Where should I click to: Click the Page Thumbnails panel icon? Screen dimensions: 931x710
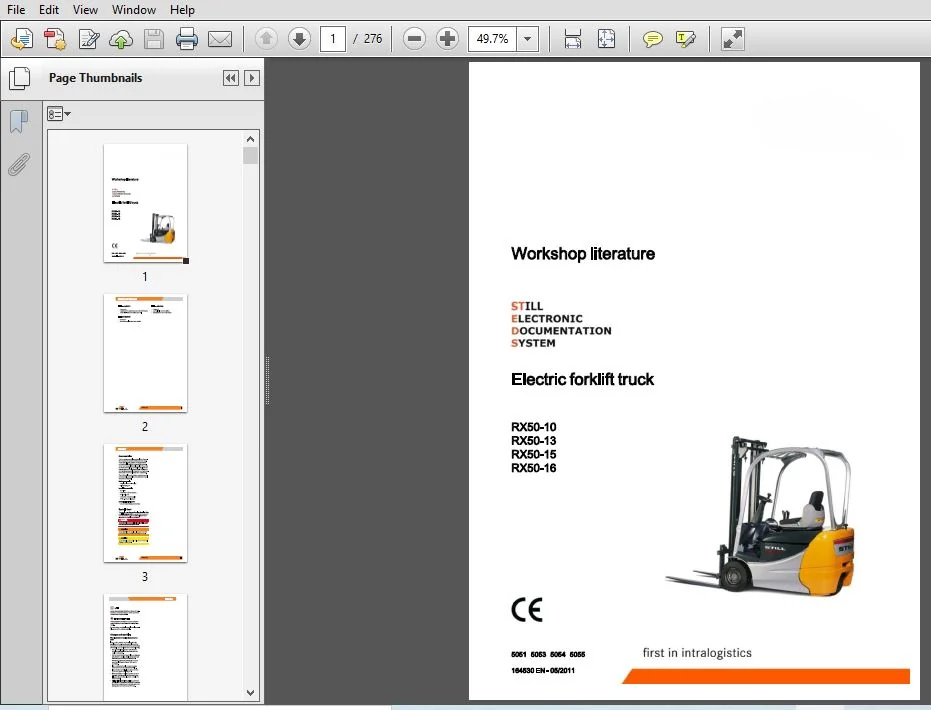tap(20, 78)
